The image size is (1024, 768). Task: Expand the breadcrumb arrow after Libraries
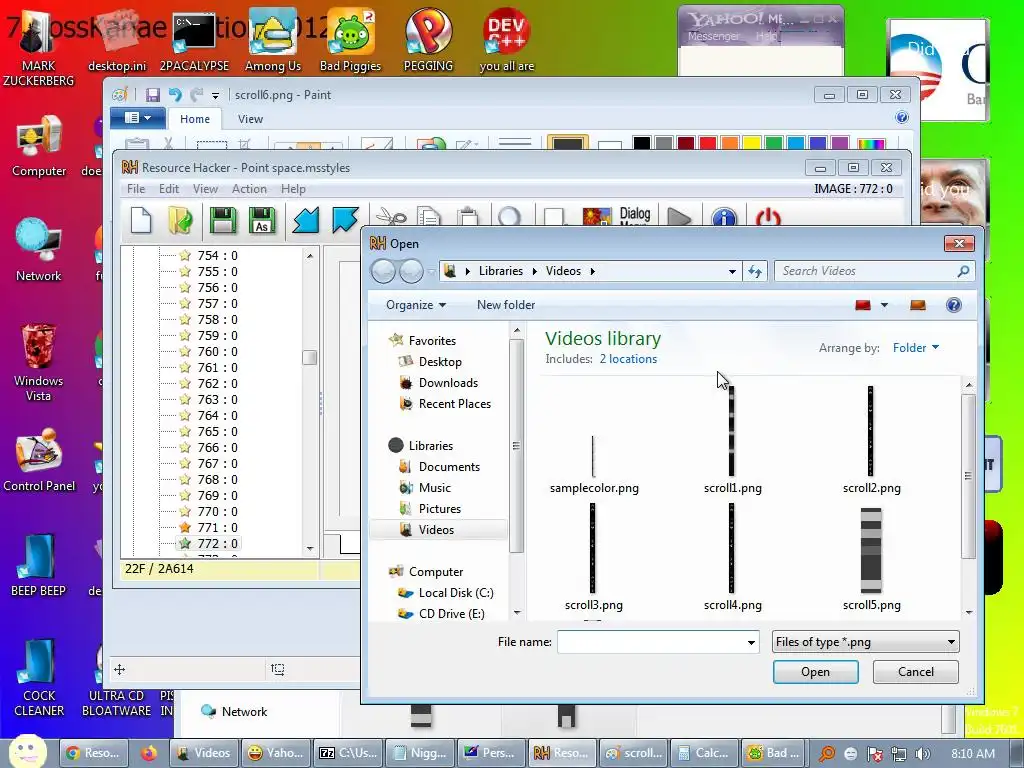[x=534, y=271]
